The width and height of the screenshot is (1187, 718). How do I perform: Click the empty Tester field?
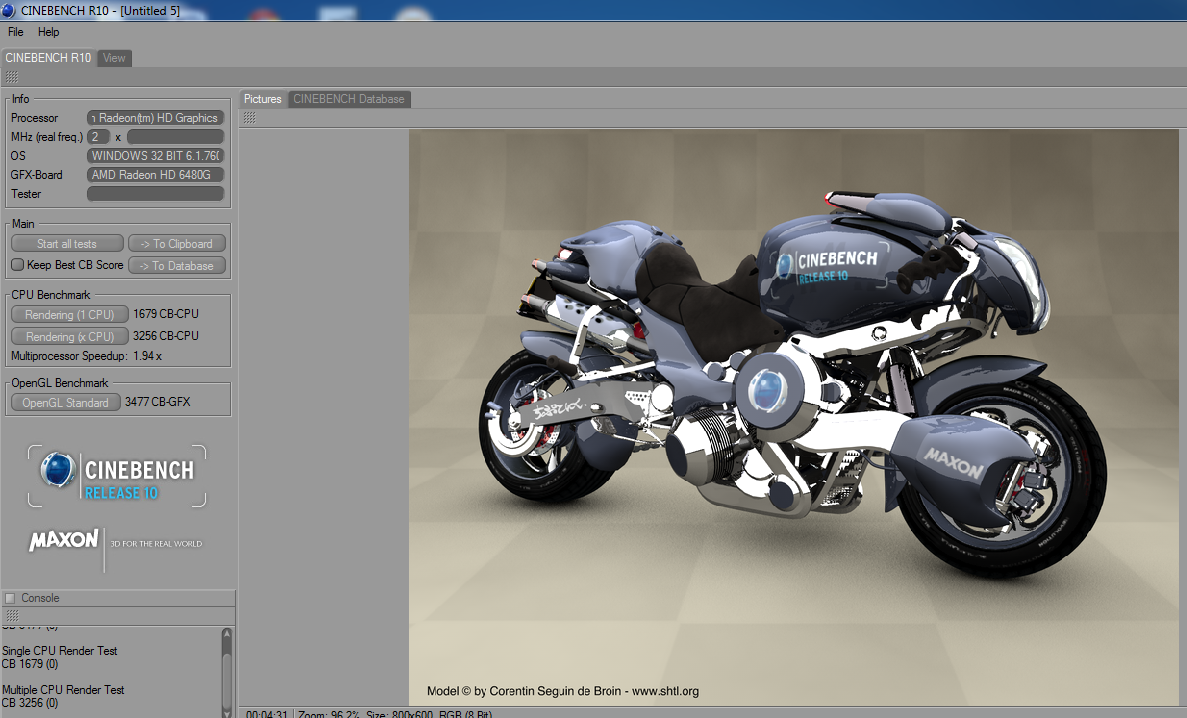pos(155,193)
